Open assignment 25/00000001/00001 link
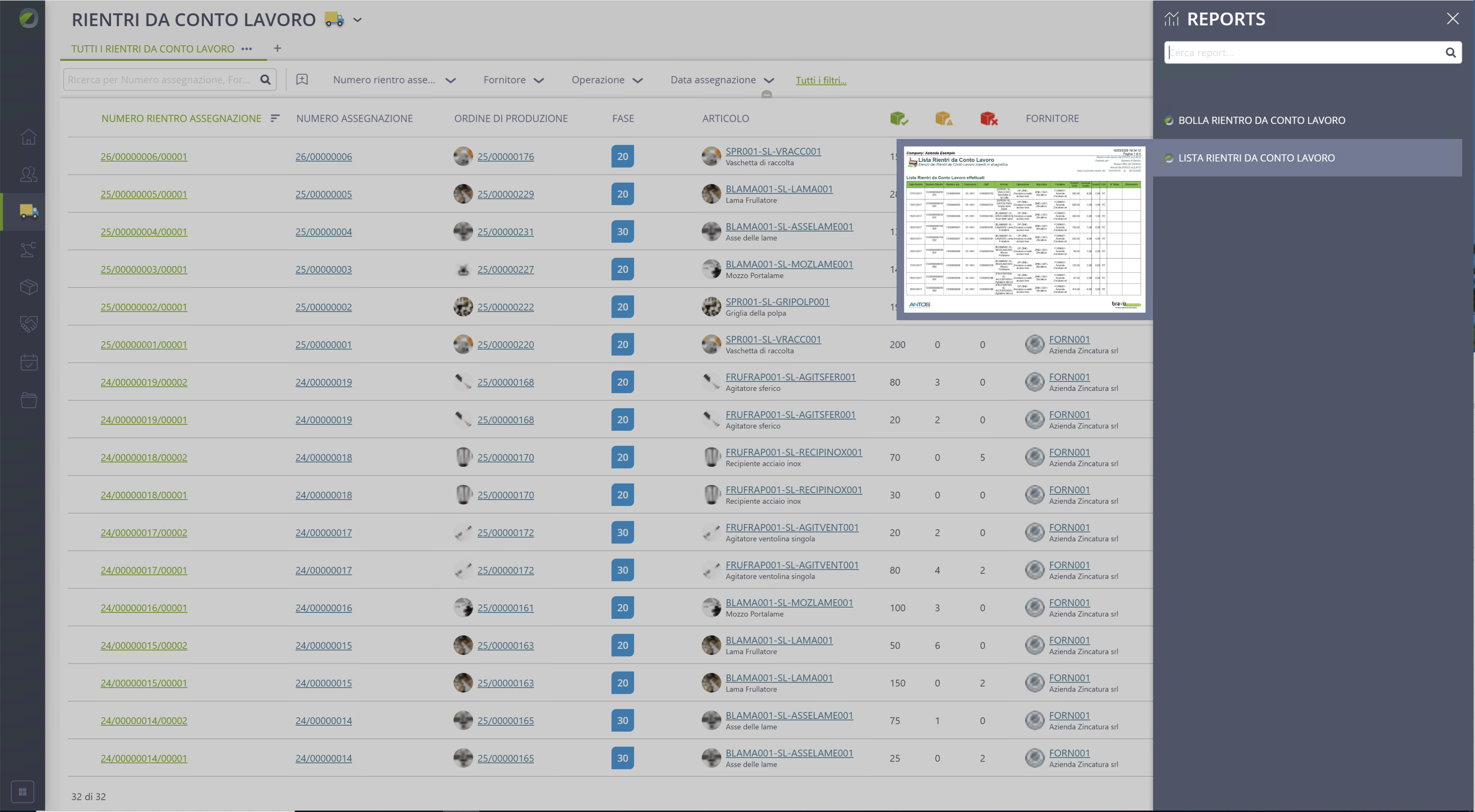 coord(144,344)
